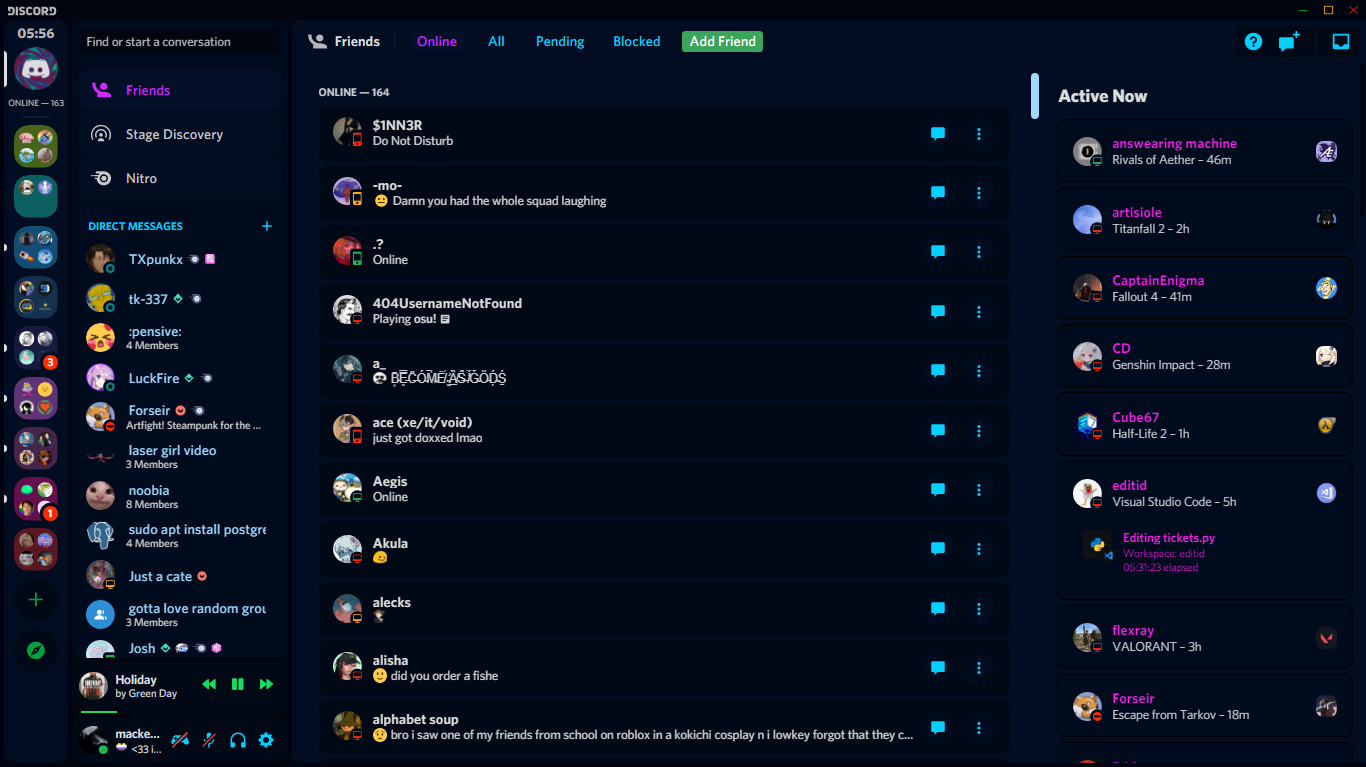This screenshot has height=767, width=1366.
Task: Open artisiole Titanfall 2 activity card
Action: (1204, 220)
